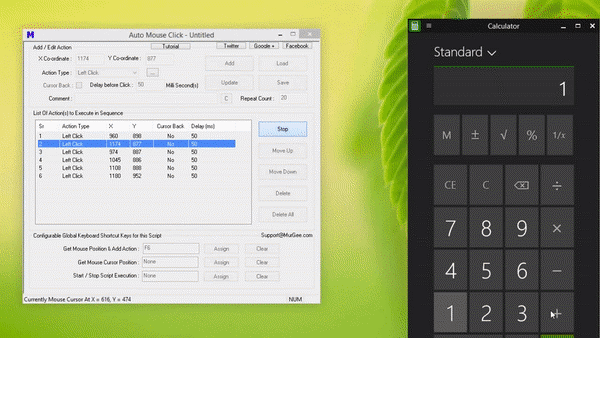Image resolution: width=600 pixels, height=407 pixels.
Task: Select action row 1 with X 960
Action: coord(137,136)
